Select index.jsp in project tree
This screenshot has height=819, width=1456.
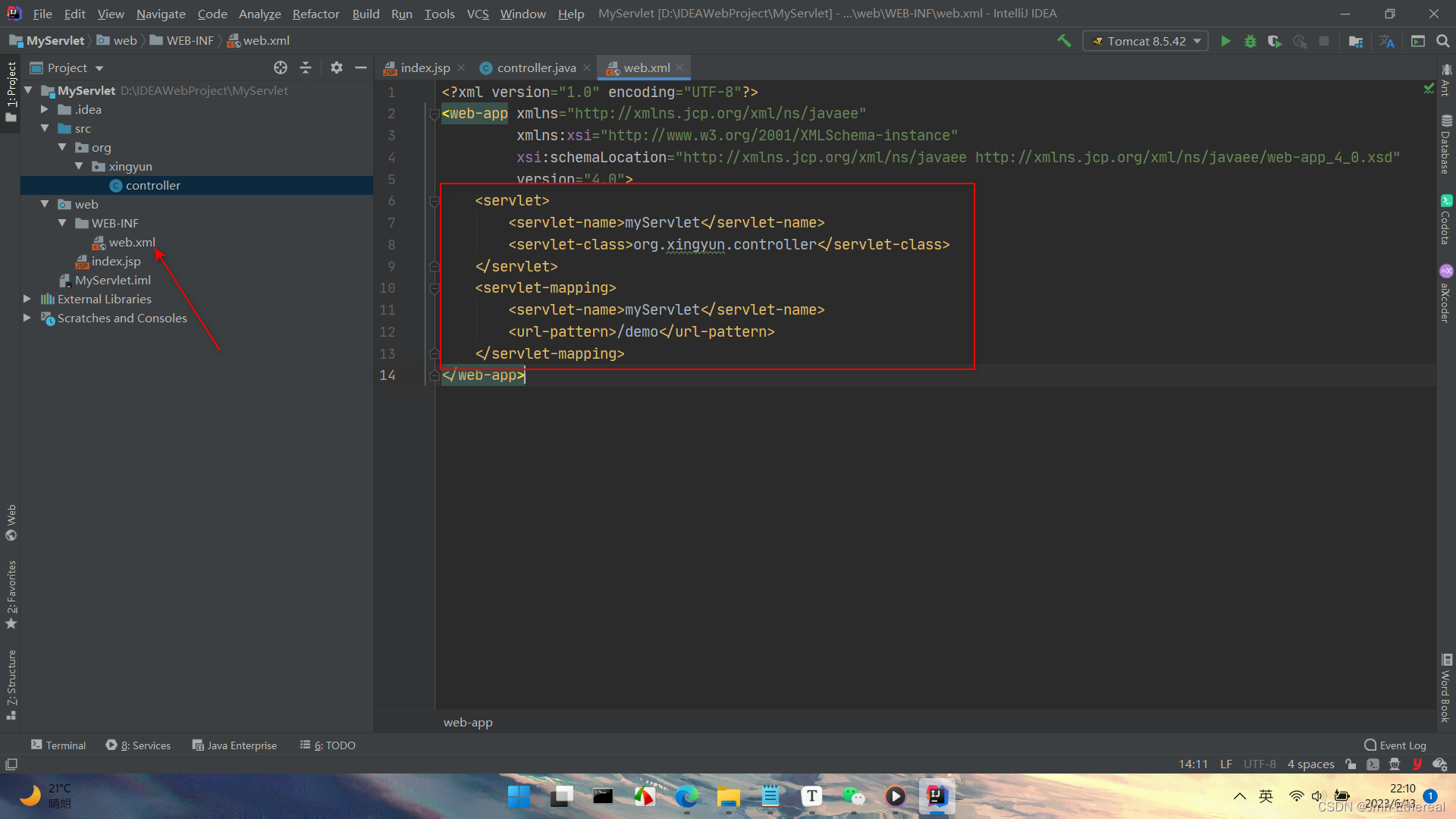pos(116,261)
